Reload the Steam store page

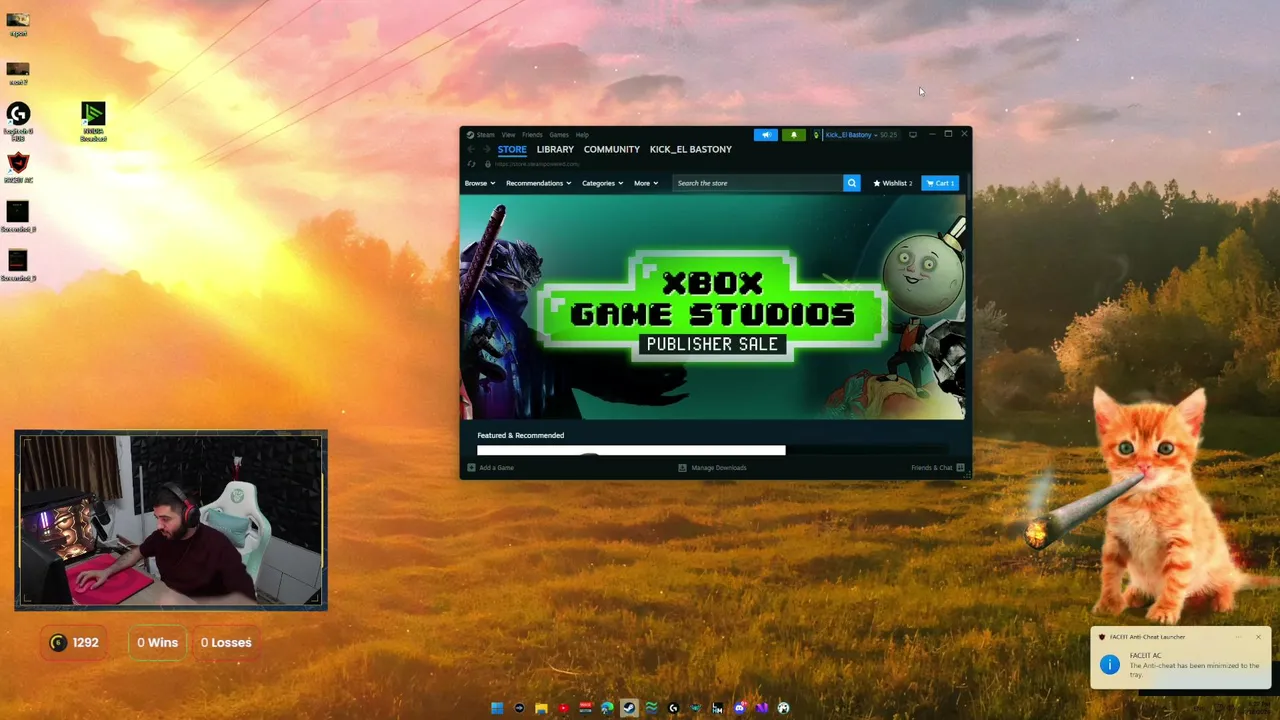click(471, 164)
